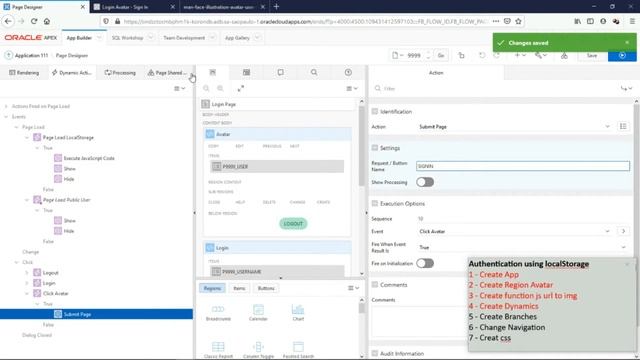This screenshot has width=640, height=360.
Task: Open the Event select list Click Avatar
Action: (x=514, y=231)
